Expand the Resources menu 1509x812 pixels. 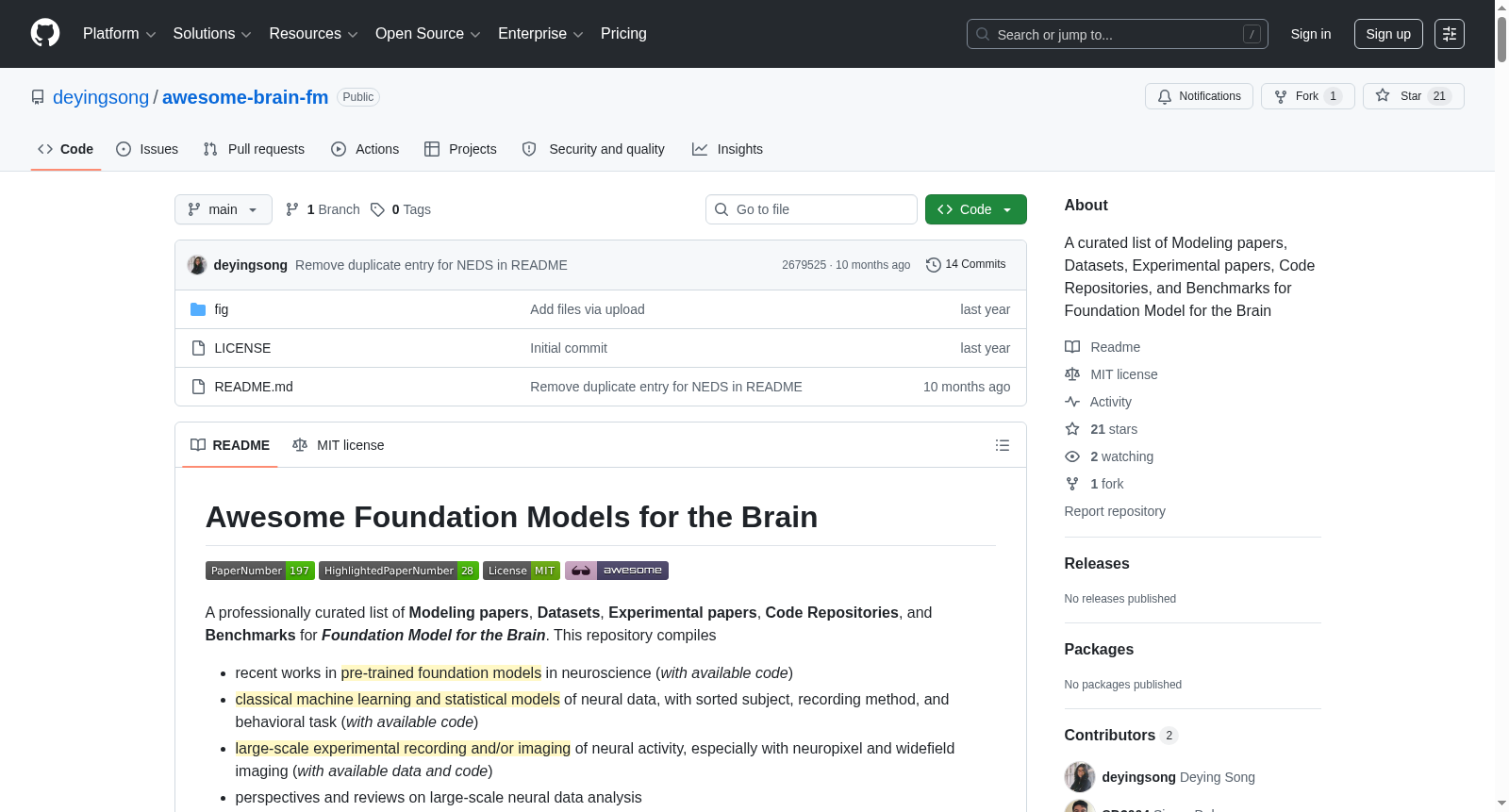tap(313, 34)
